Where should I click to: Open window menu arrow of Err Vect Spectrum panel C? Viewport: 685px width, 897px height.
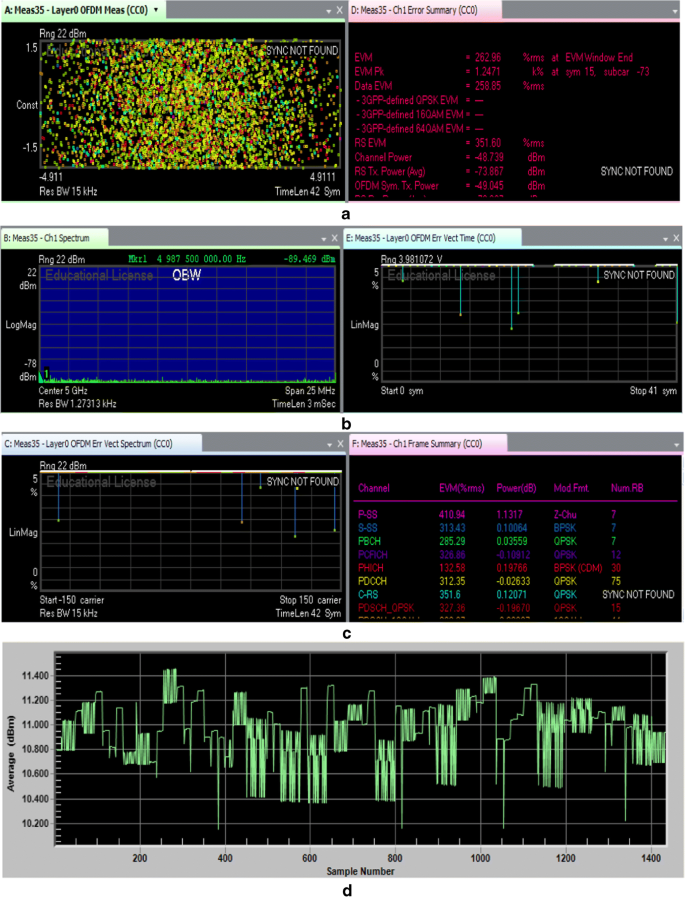point(330,444)
